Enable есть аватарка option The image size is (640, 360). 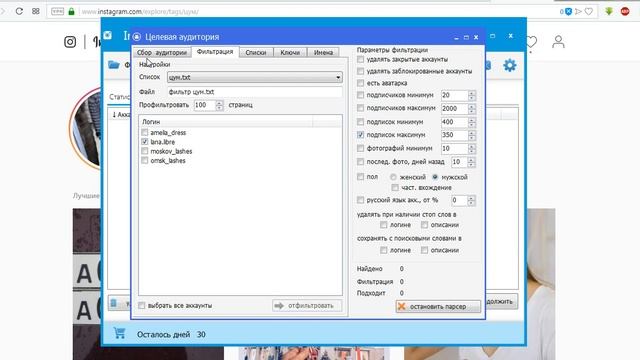360,83
